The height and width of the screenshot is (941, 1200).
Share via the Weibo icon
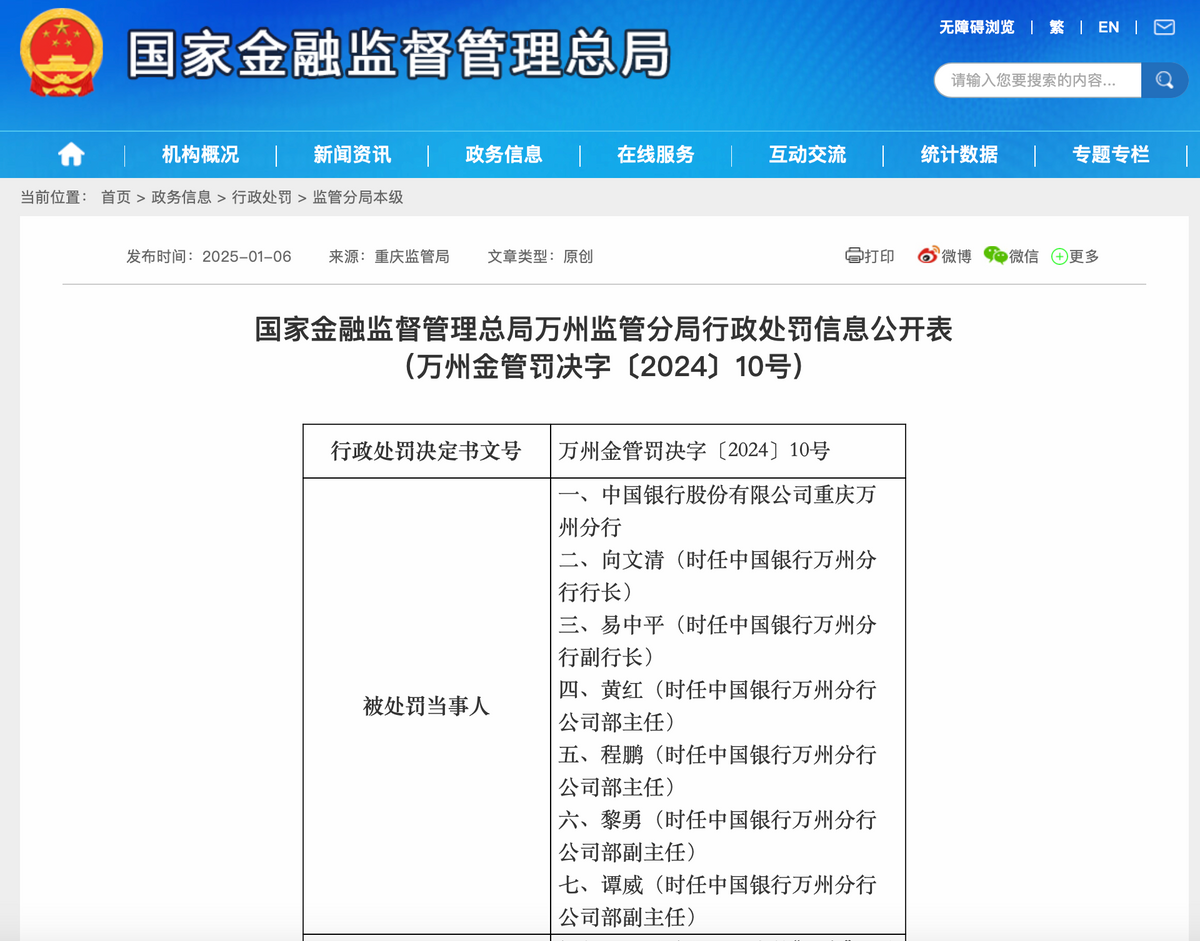(x=928, y=256)
